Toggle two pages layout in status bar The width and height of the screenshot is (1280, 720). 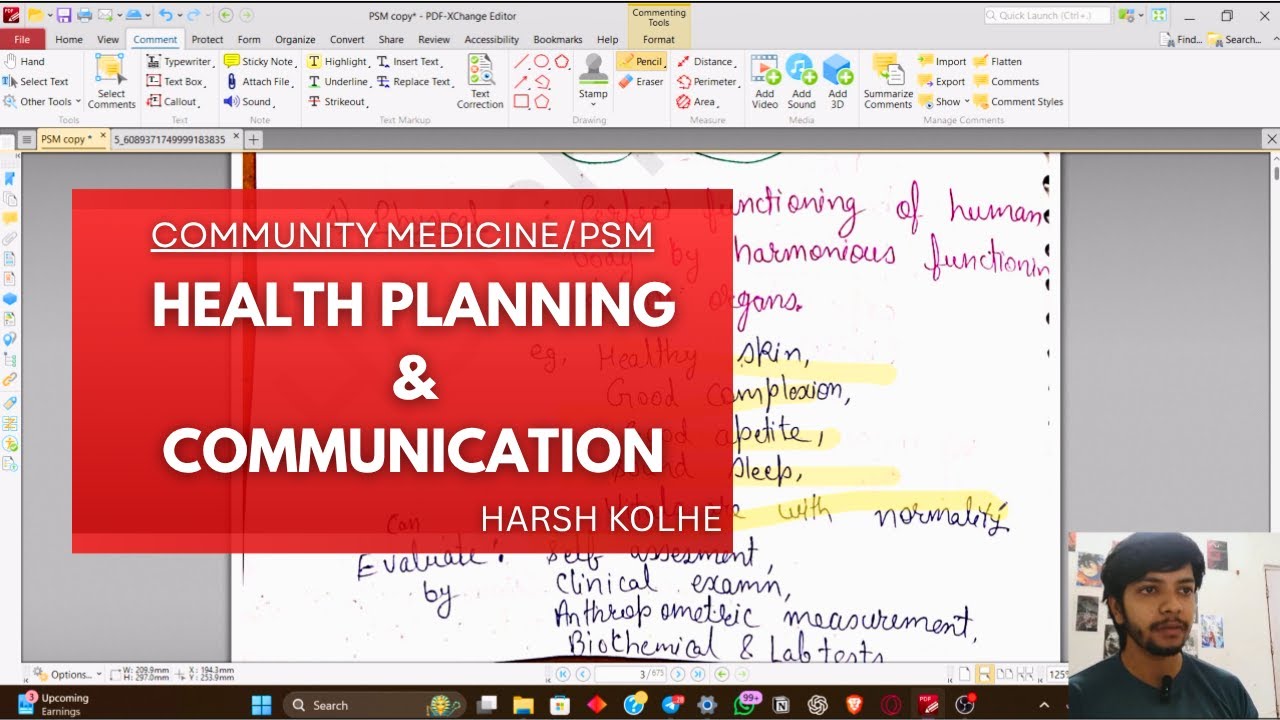pos(1004,674)
